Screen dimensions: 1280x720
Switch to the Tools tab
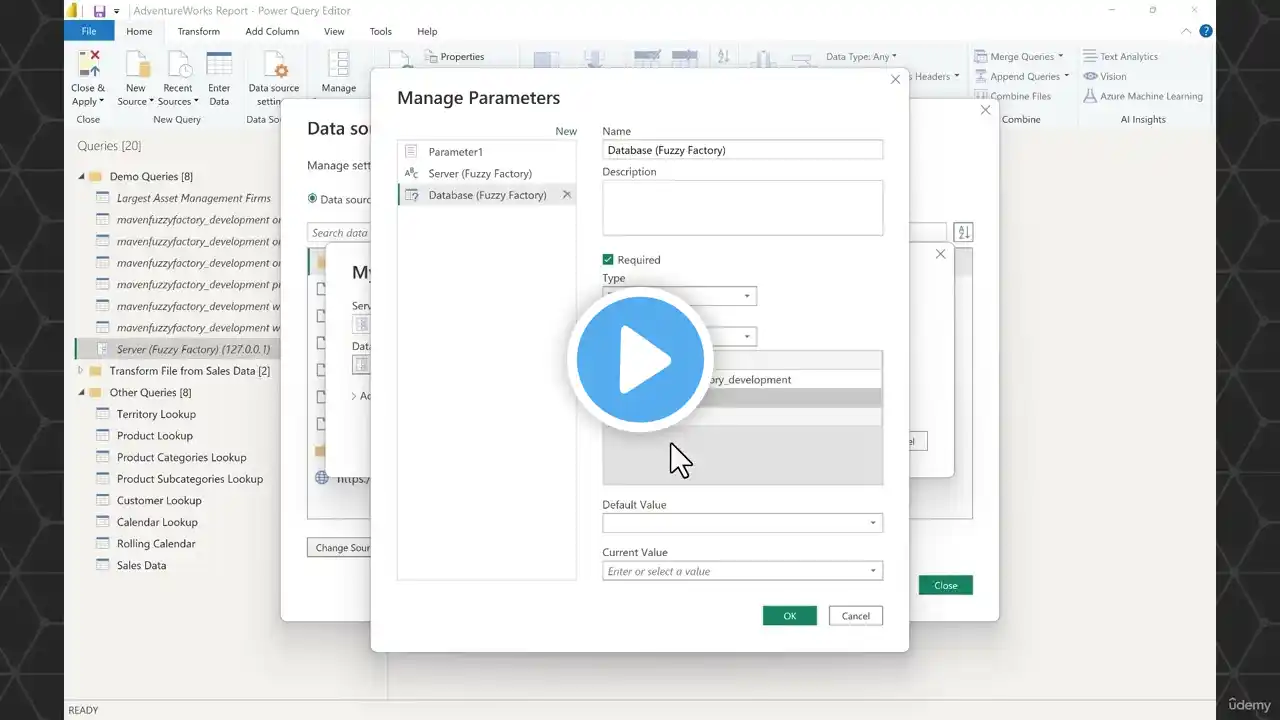381,31
